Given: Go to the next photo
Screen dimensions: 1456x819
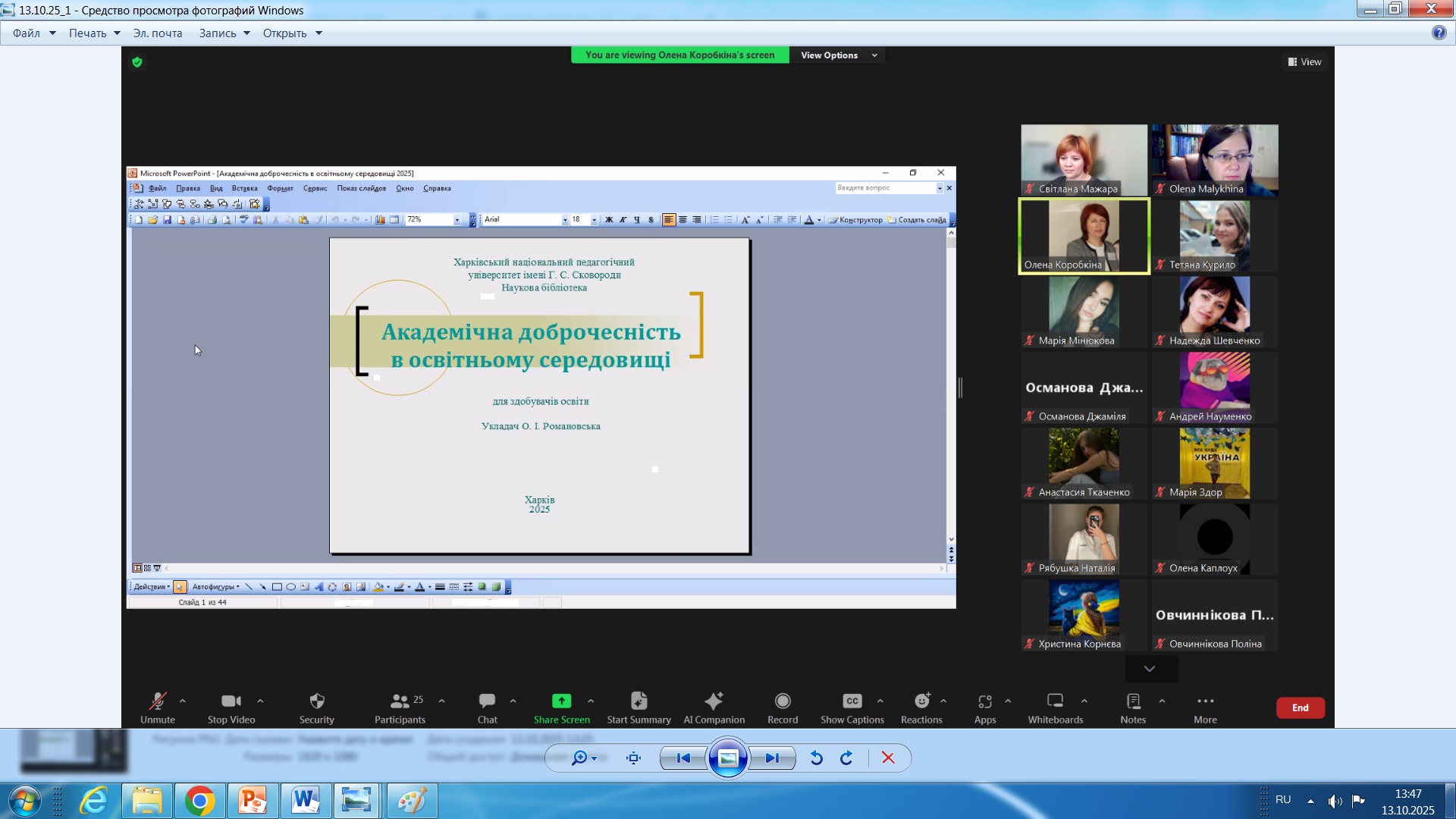Looking at the screenshot, I should (x=772, y=758).
